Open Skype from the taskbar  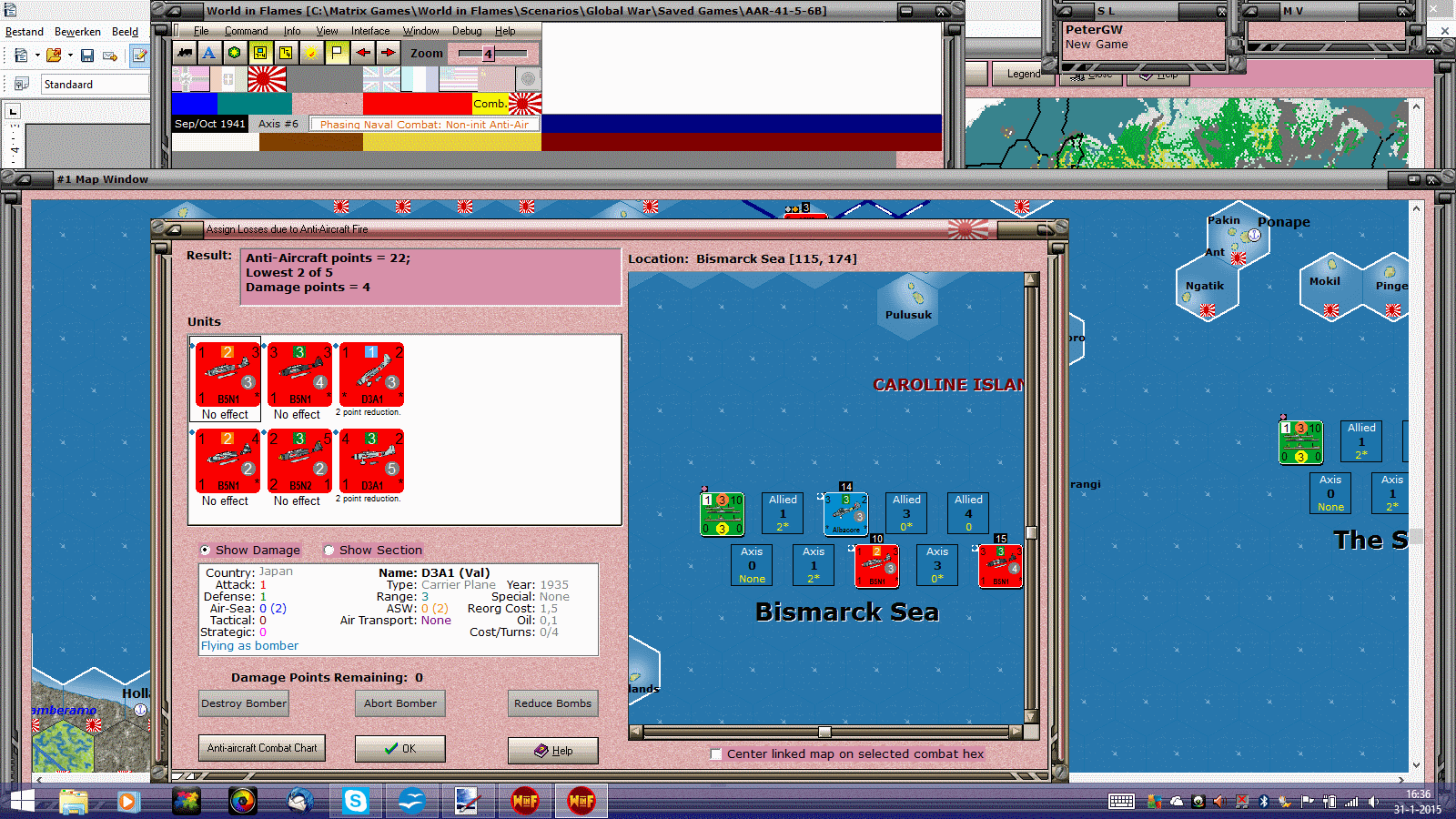pos(355,801)
